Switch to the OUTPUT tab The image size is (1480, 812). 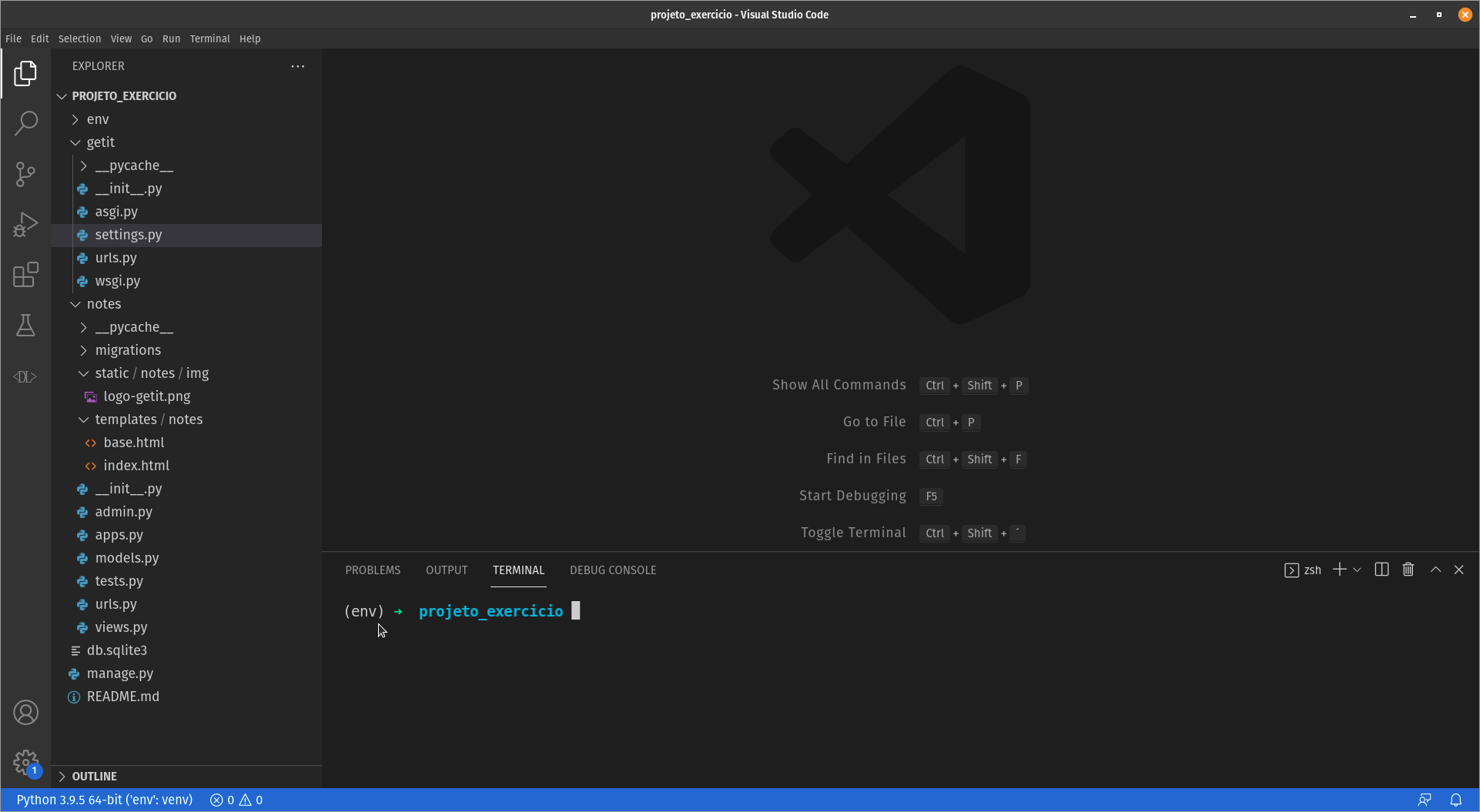pos(447,570)
